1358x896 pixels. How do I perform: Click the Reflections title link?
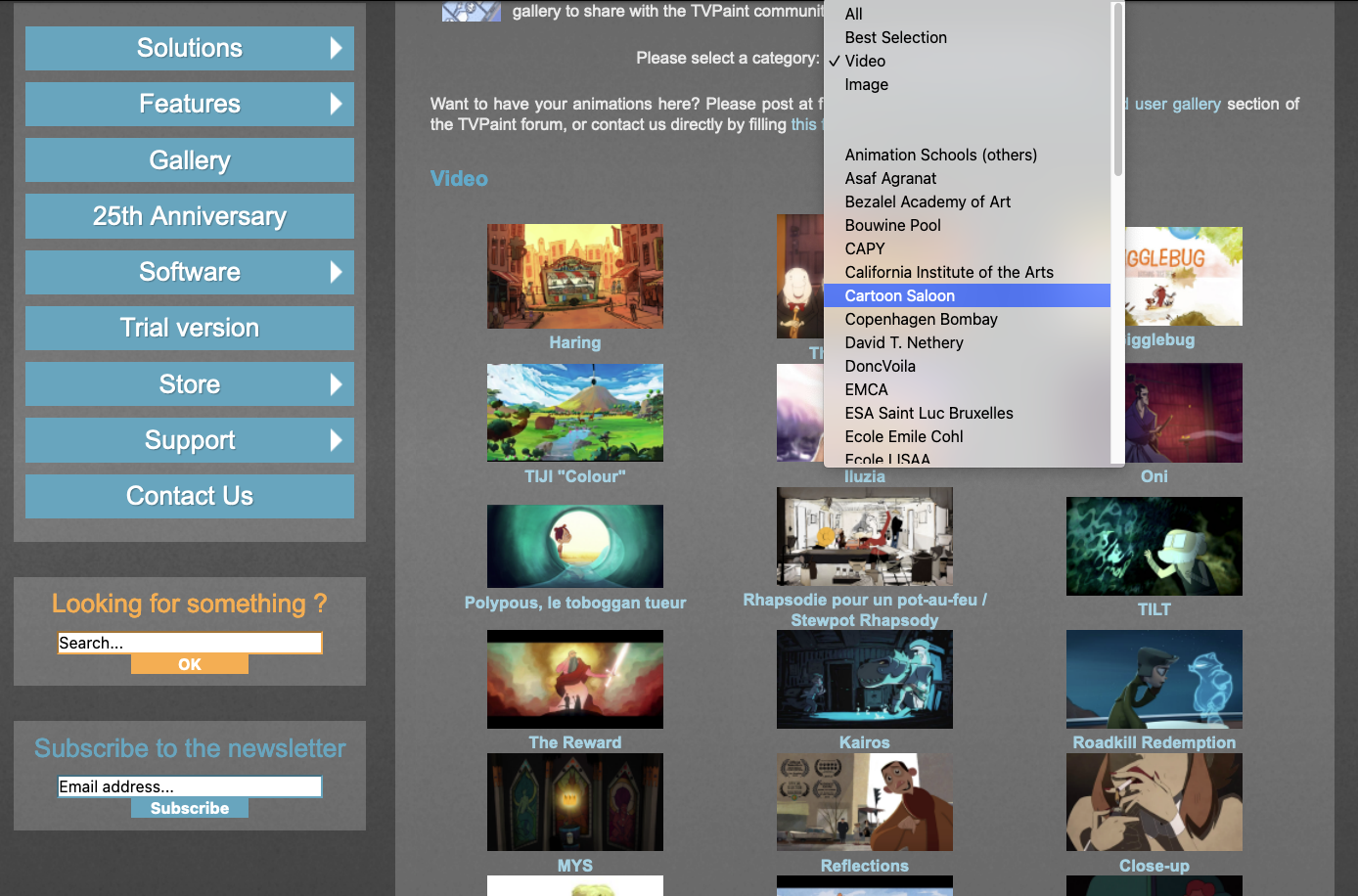coord(865,866)
